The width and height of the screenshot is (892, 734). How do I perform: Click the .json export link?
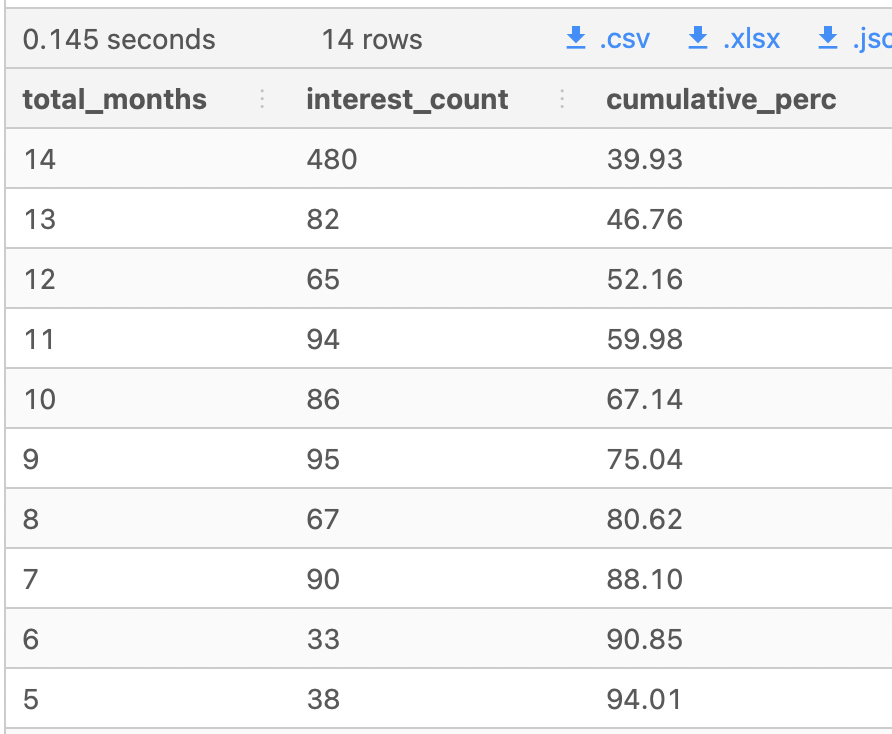coord(870,38)
